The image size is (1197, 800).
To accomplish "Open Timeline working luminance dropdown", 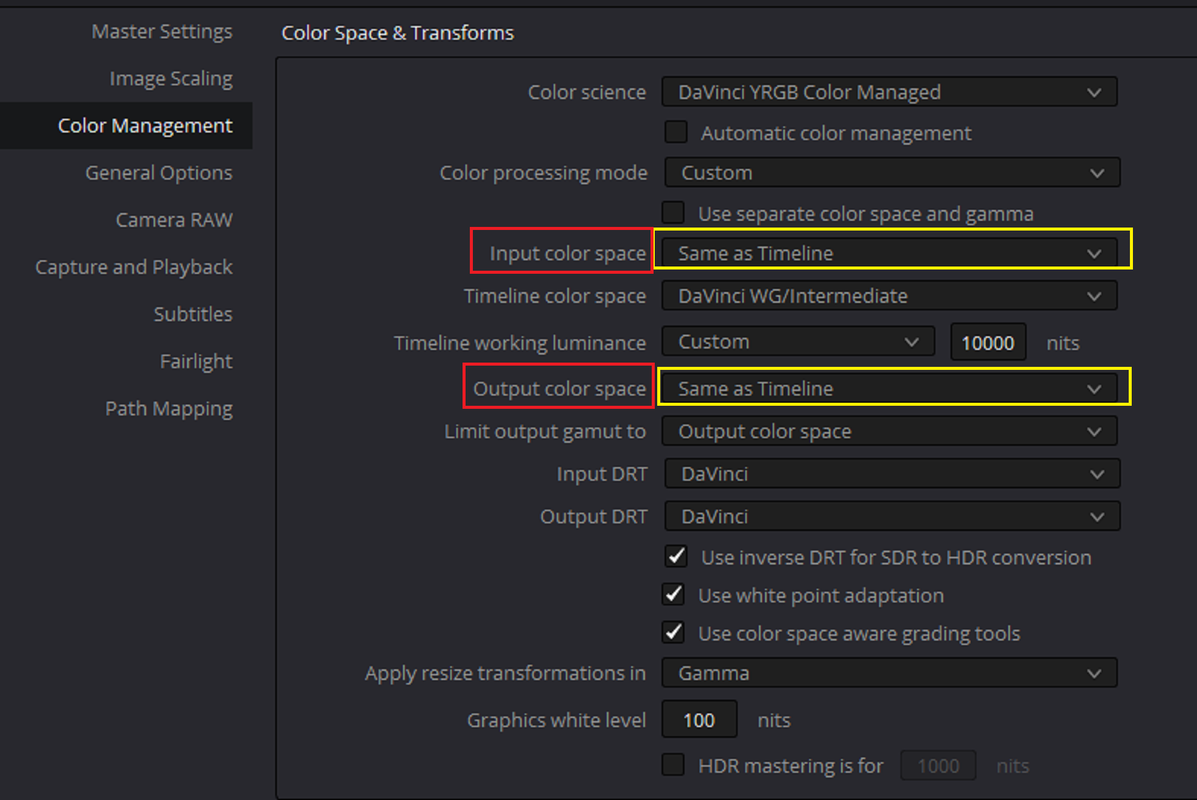I will [798, 341].
